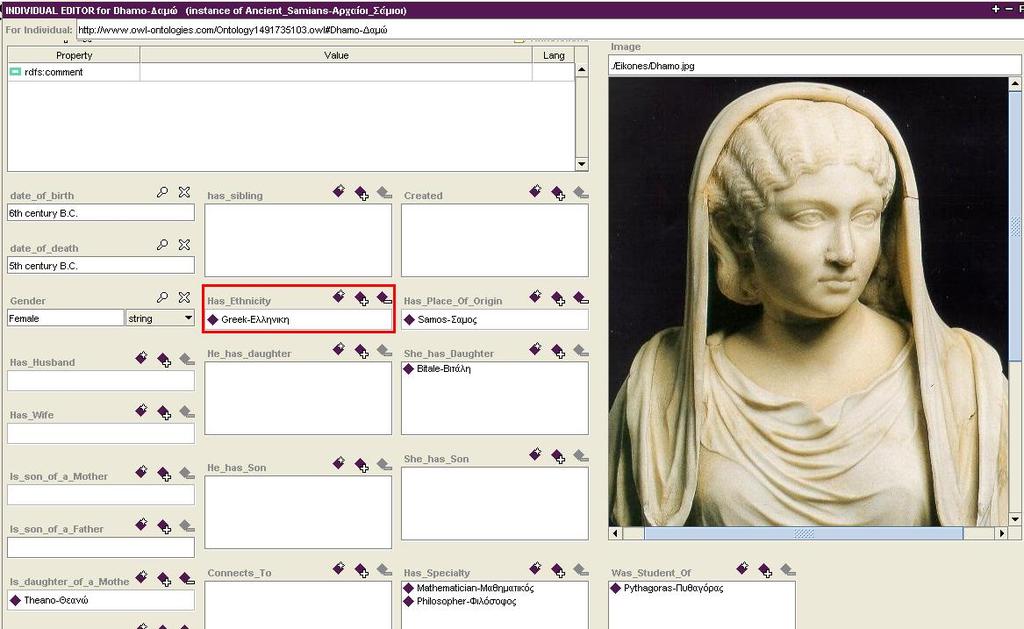
Task: Add instance to She_has_Daughter
Action: (x=558, y=351)
